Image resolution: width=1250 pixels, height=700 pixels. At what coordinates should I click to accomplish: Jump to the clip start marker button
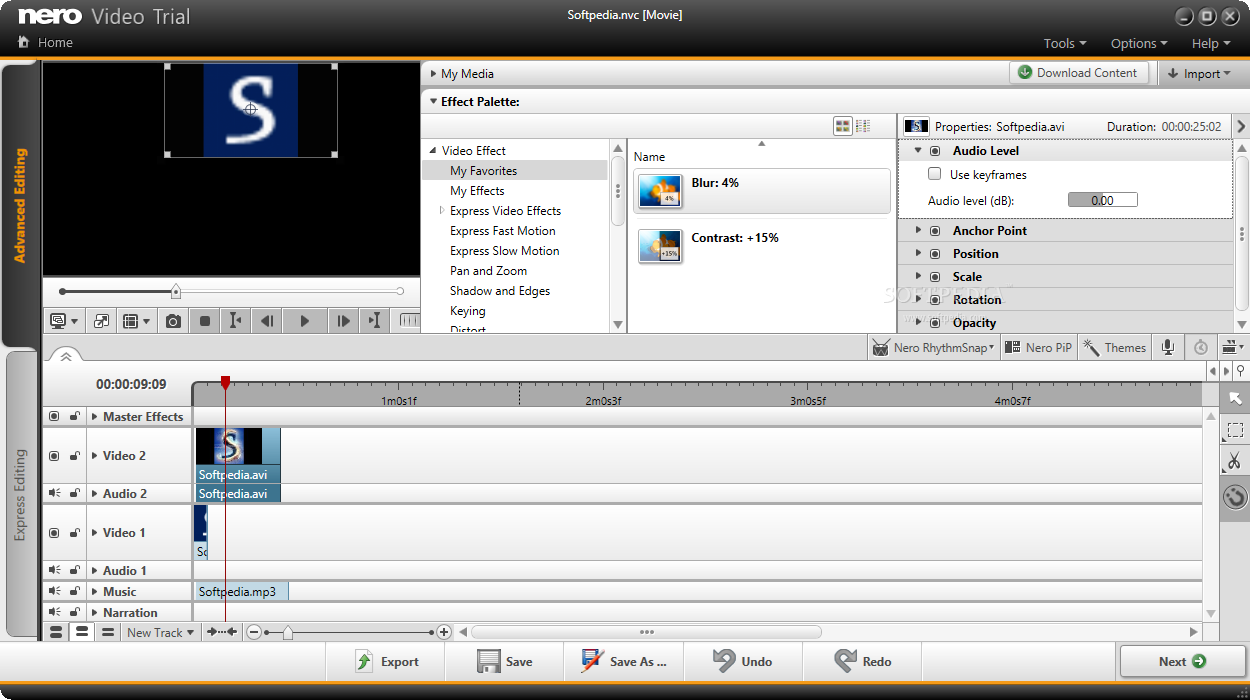click(235, 321)
